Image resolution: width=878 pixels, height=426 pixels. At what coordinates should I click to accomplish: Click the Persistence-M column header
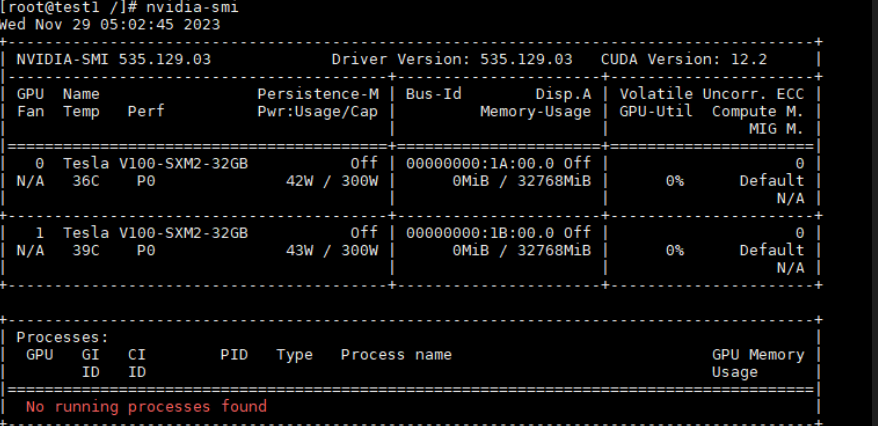pyautogui.click(x=317, y=94)
